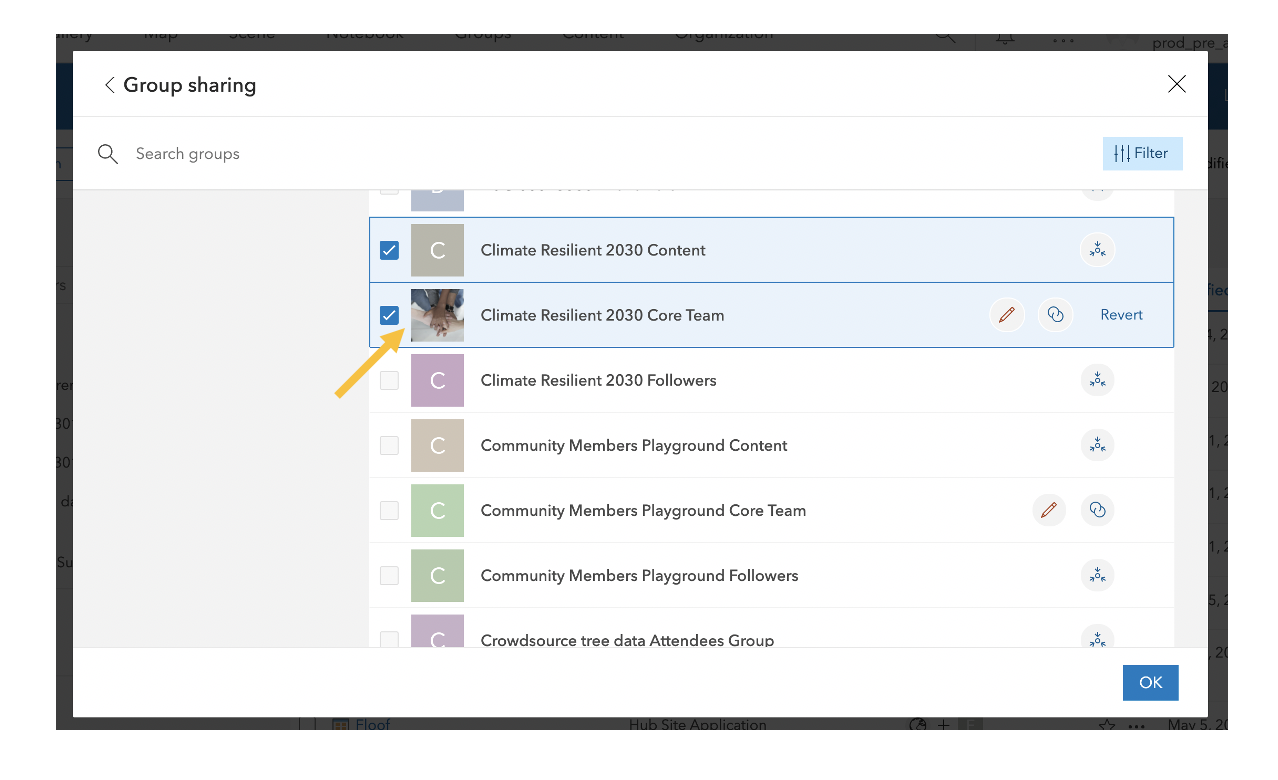Viewport: 1278px width, 780px height.
Task: Open the Filter options for groups
Action: click(1142, 153)
